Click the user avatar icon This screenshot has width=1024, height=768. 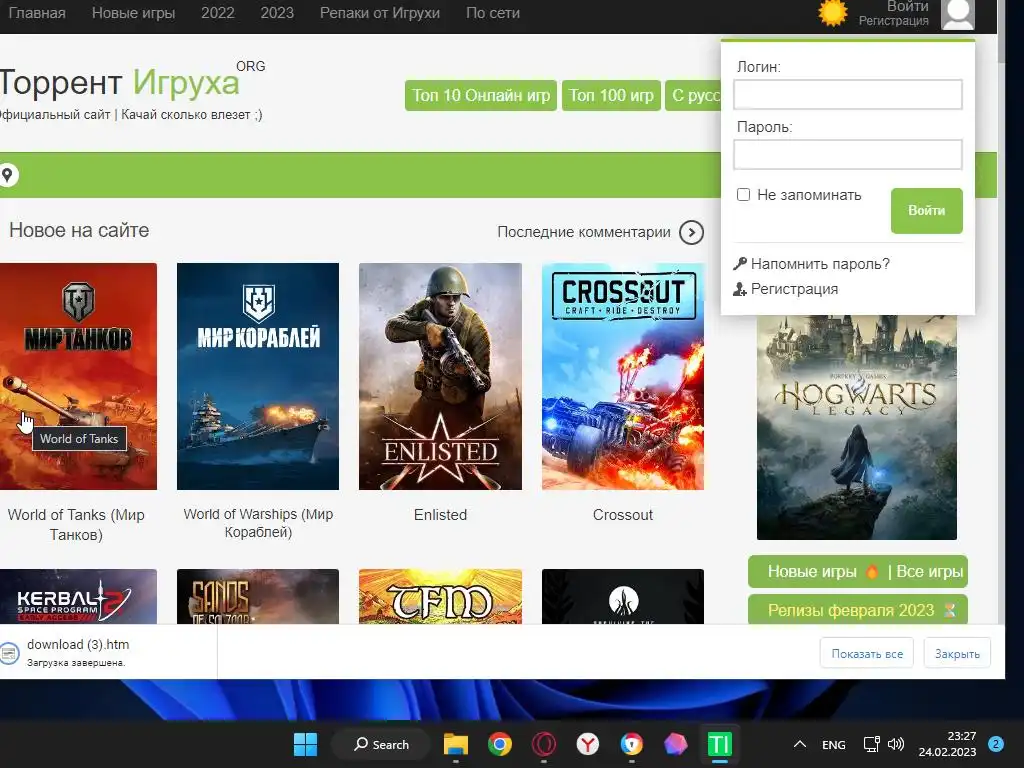[x=957, y=14]
